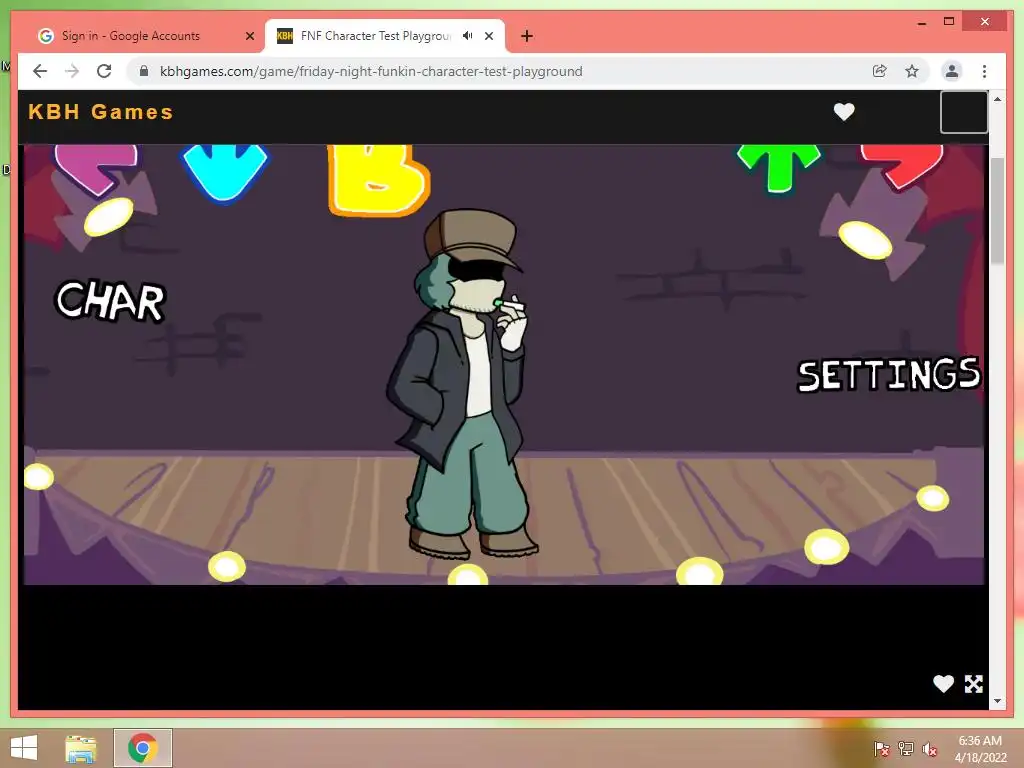Select the FNF Character Test Playground tab
1024x768 pixels.
[x=375, y=36]
